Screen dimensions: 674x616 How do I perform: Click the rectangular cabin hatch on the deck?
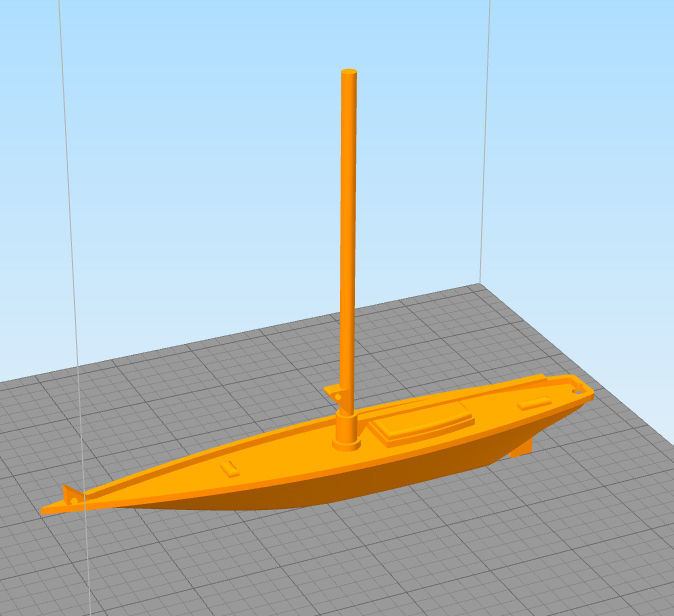tap(422, 423)
